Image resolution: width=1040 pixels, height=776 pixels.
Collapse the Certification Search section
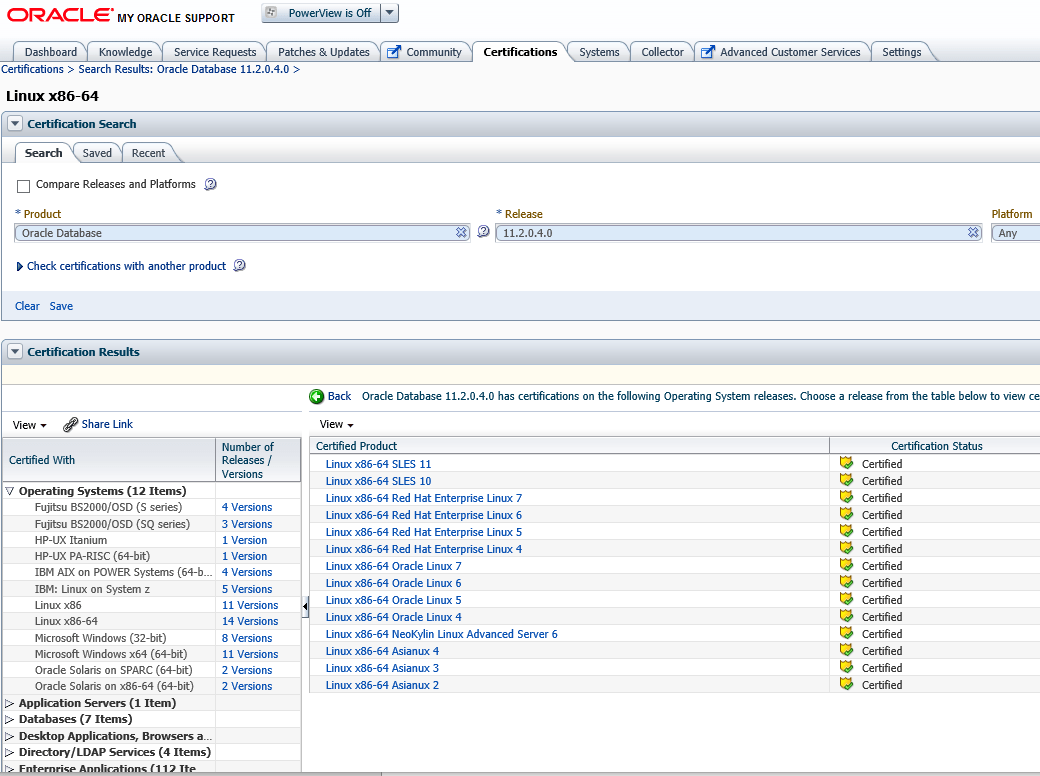point(15,123)
